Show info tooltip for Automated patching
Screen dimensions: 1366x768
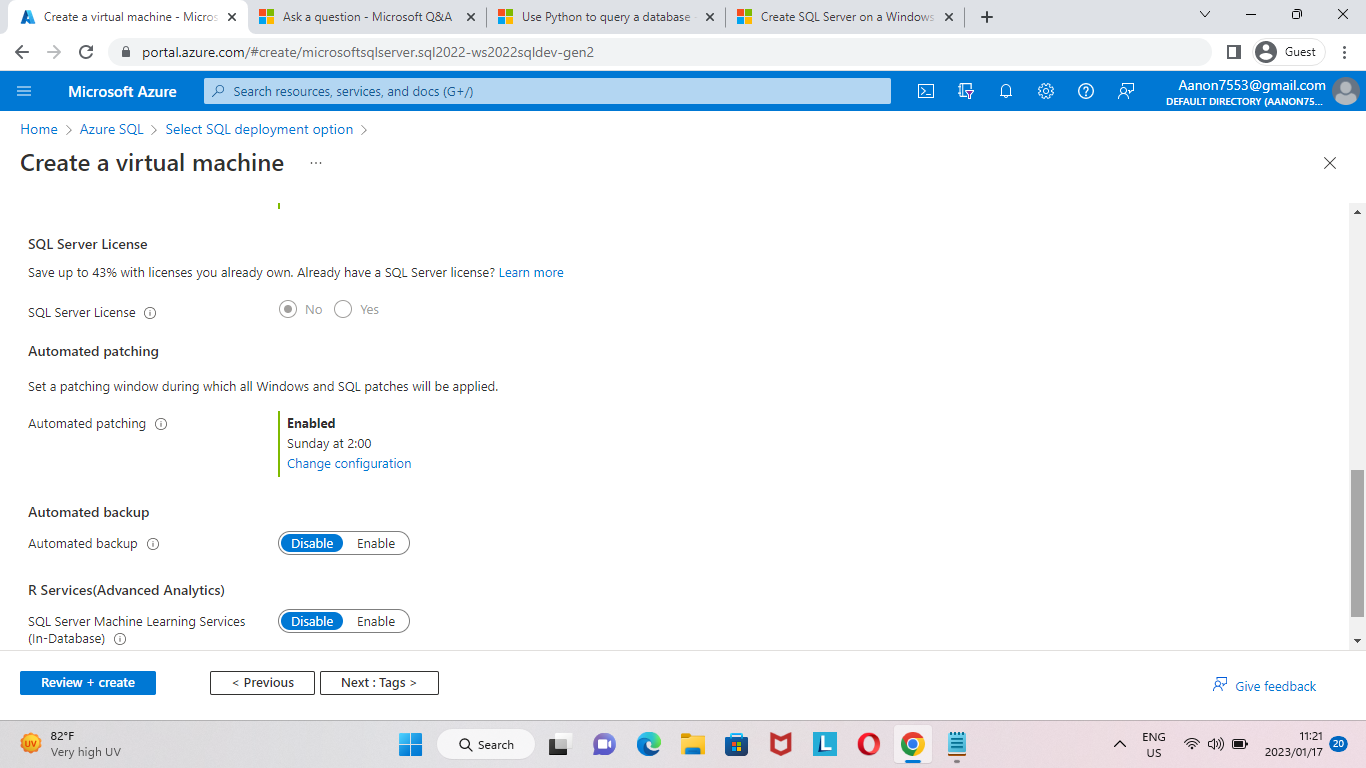click(x=161, y=424)
